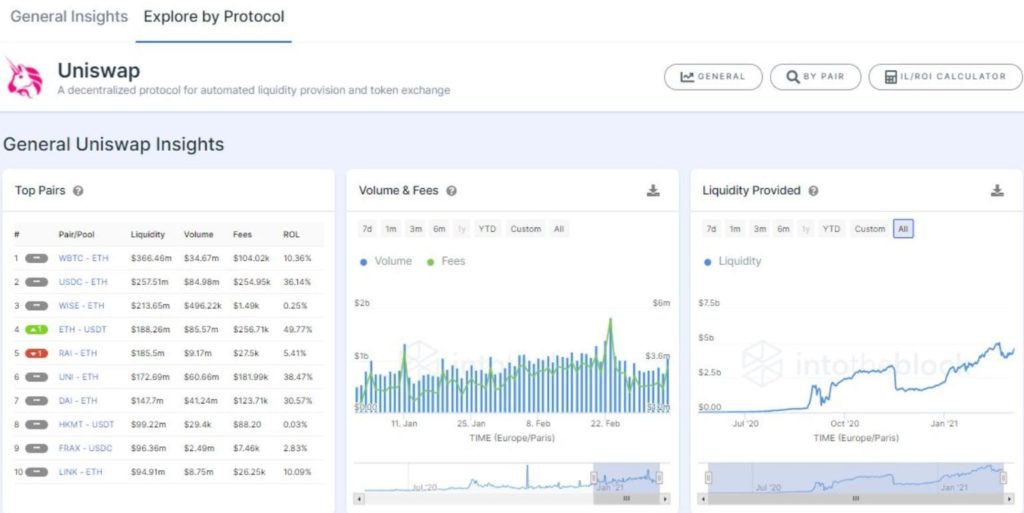This screenshot has height=513, width=1024.
Task: Click green rank-up badge for ETH - USDT
Action: (37, 330)
